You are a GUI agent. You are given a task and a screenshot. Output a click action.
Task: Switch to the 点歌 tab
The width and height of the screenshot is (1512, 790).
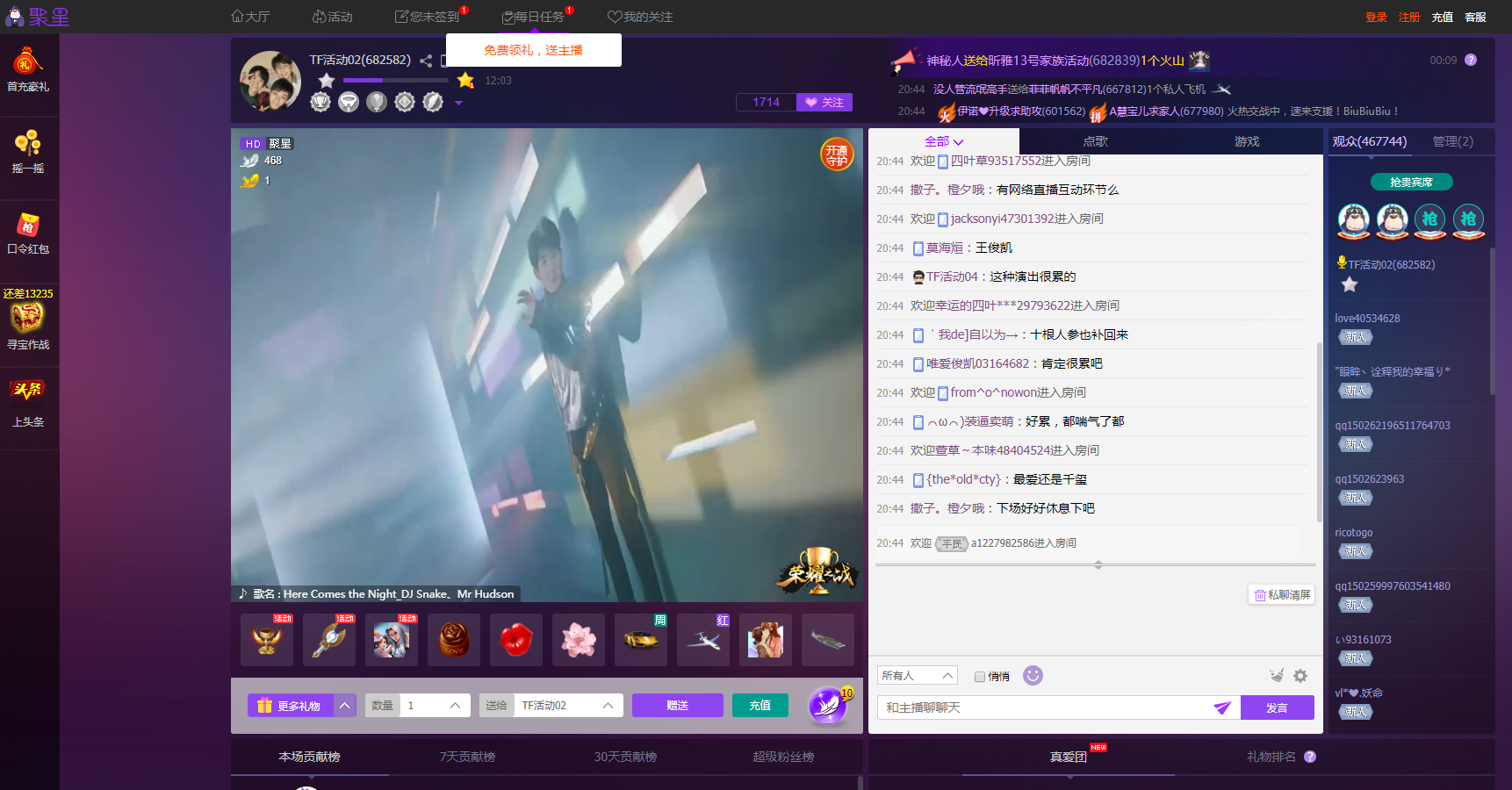click(1095, 141)
